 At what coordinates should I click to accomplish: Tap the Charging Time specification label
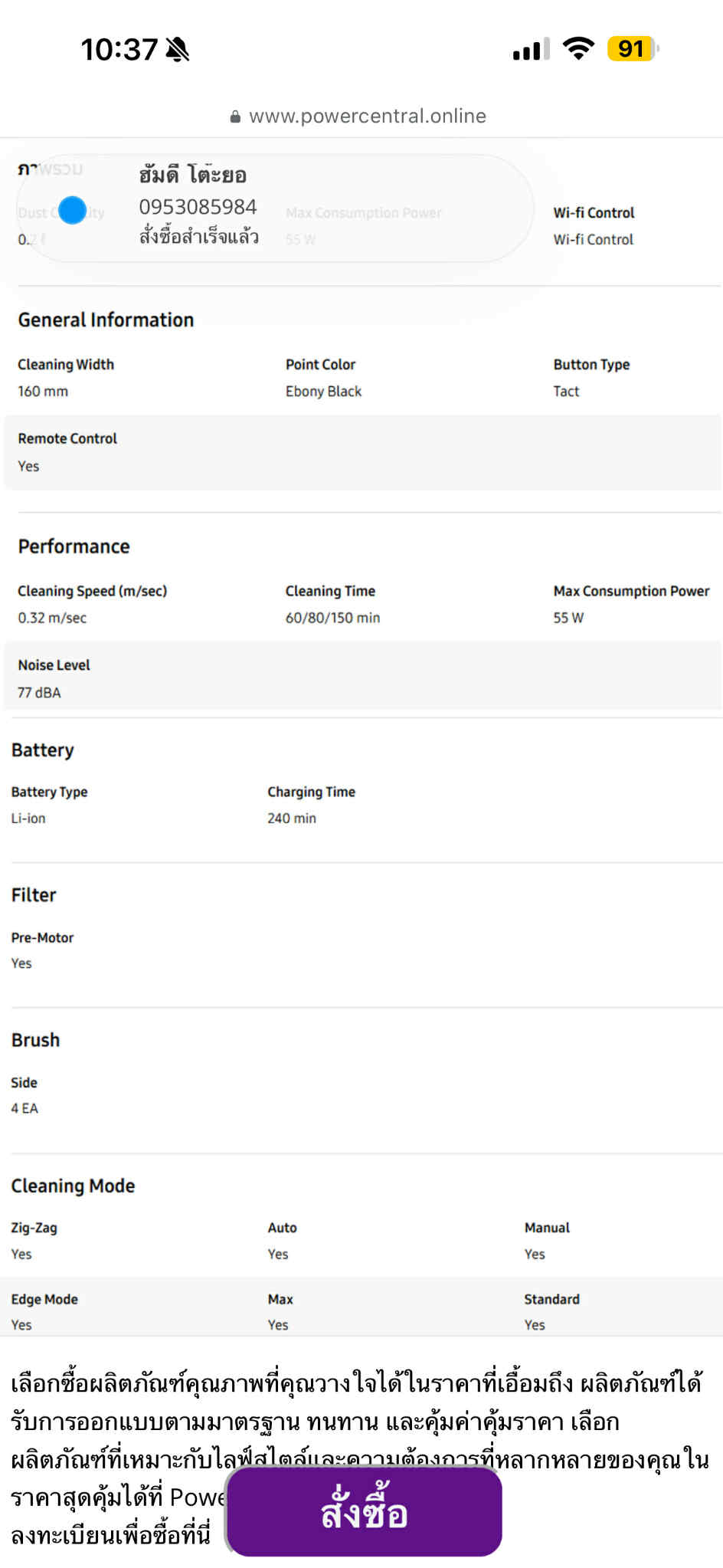[311, 792]
